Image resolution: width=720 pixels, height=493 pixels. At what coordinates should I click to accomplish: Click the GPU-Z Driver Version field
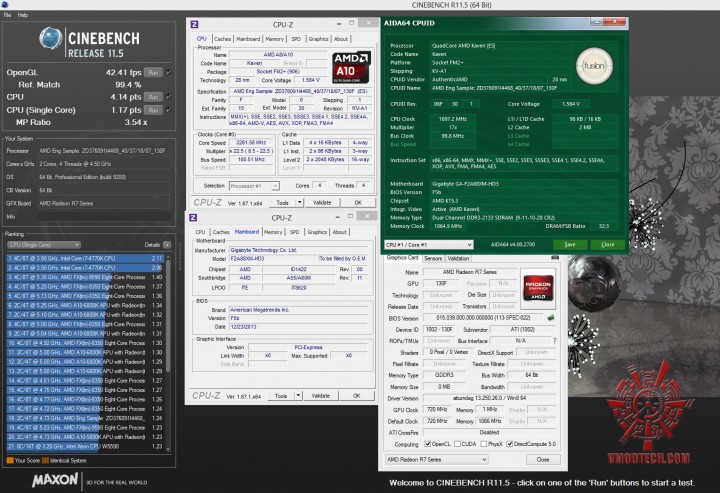coord(489,398)
